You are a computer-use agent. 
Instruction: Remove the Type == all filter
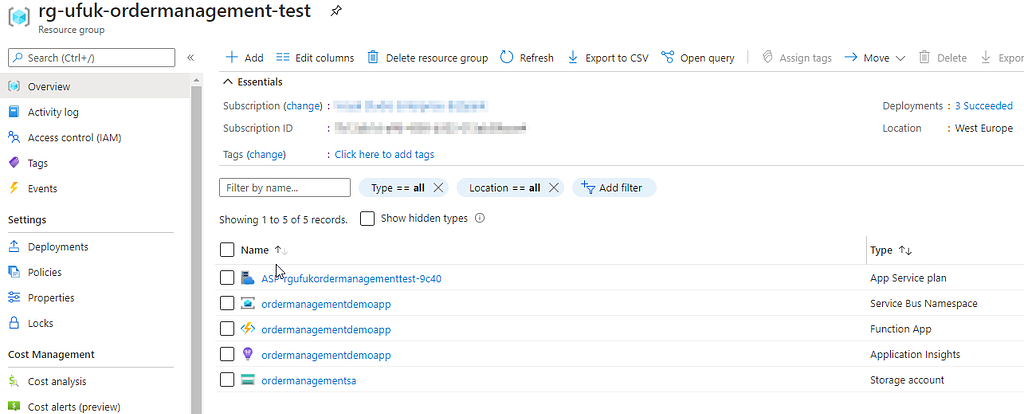click(438, 187)
